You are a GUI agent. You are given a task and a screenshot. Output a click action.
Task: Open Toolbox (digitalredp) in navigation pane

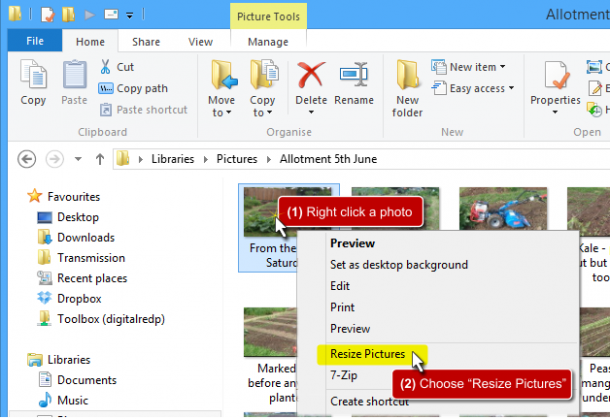tap(111, 319)
